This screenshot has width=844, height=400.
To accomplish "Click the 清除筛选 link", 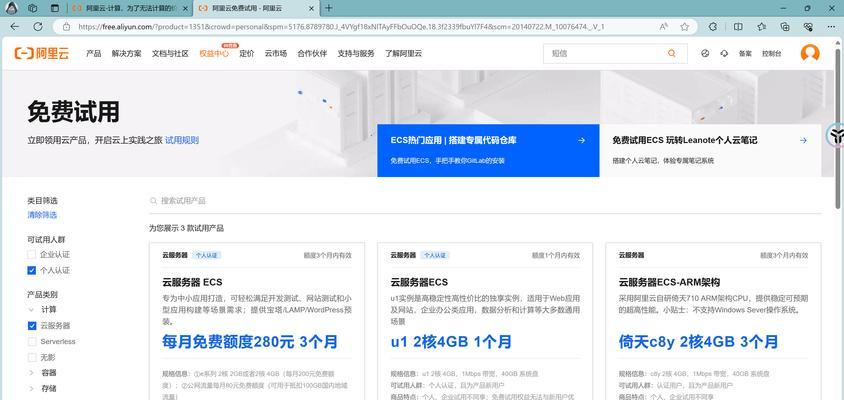I will click(42, 215).
